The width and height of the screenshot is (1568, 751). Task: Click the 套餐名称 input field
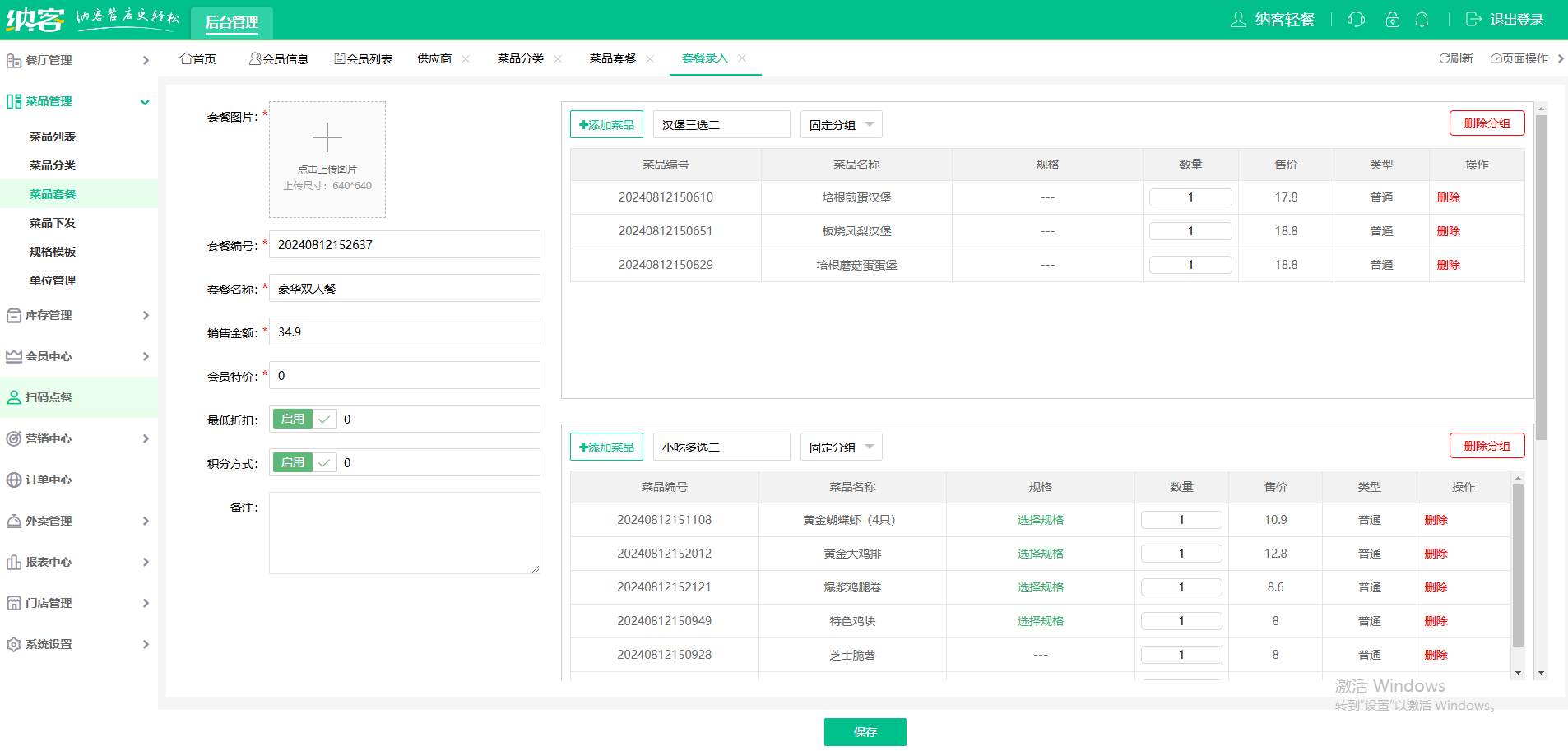[x=404, y=289]
